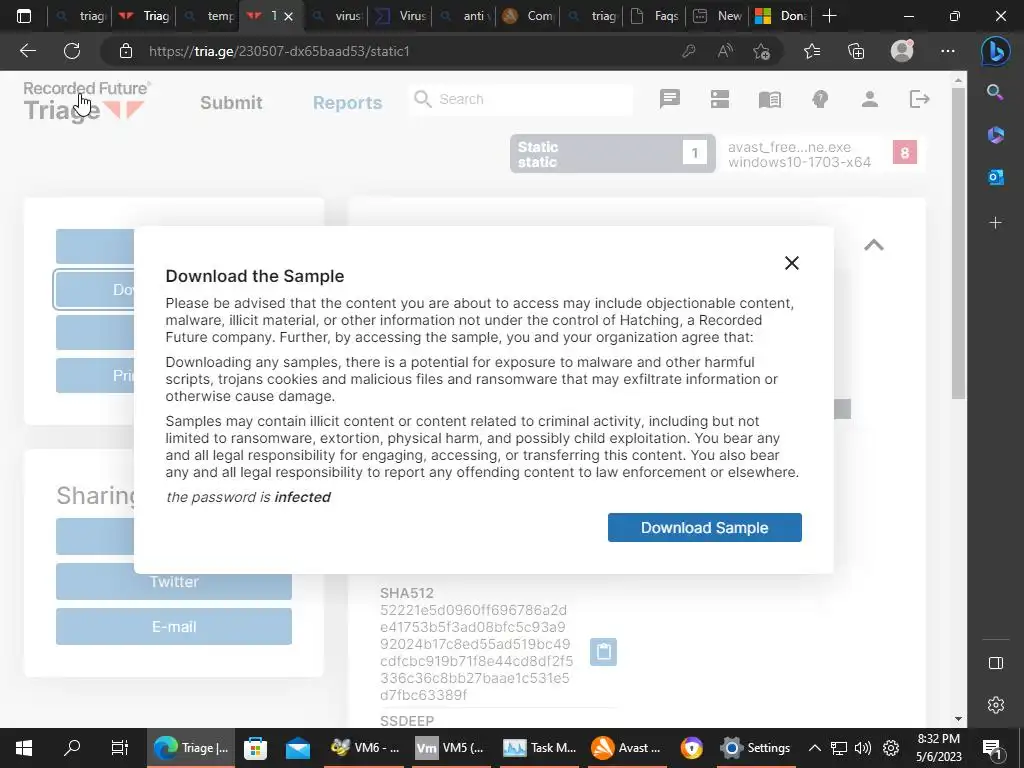Click the browser back arrow
The width and height of the screenshot is (1024, 768).
(x=28, y=51)
